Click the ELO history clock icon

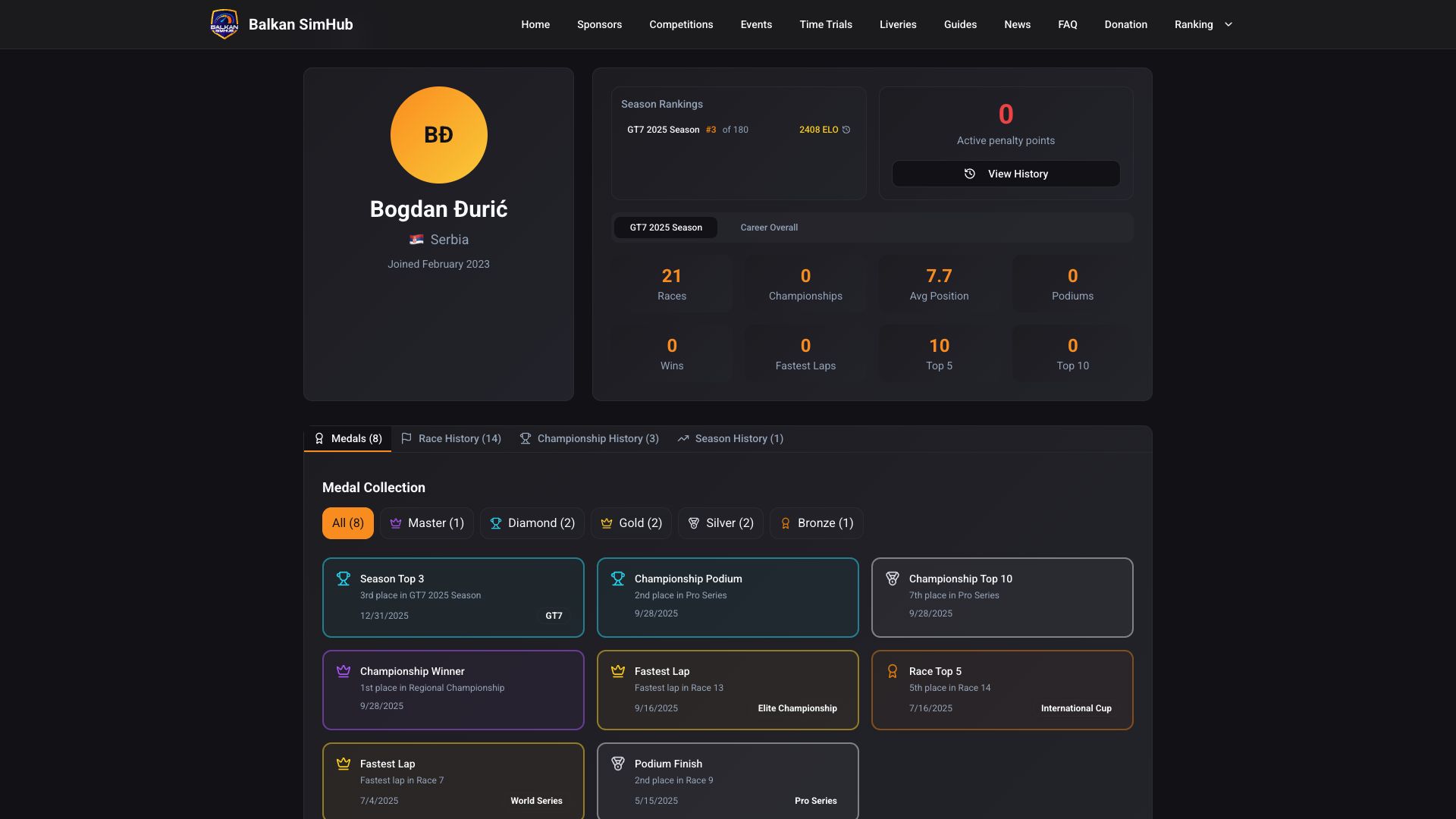(x=846, y=130)
